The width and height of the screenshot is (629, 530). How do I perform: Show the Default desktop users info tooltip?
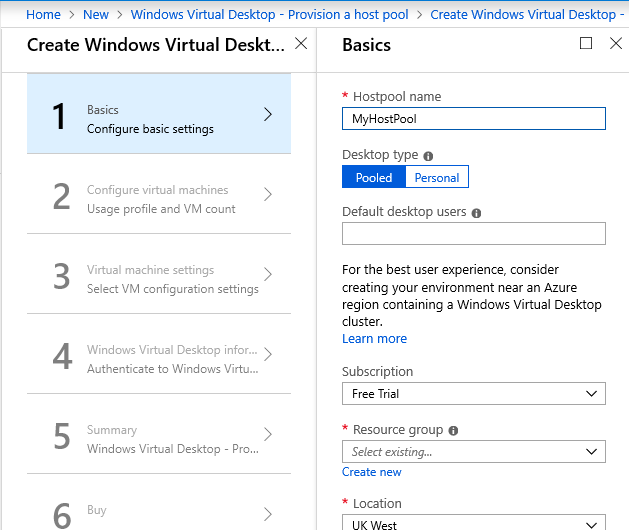pos(476,213)
